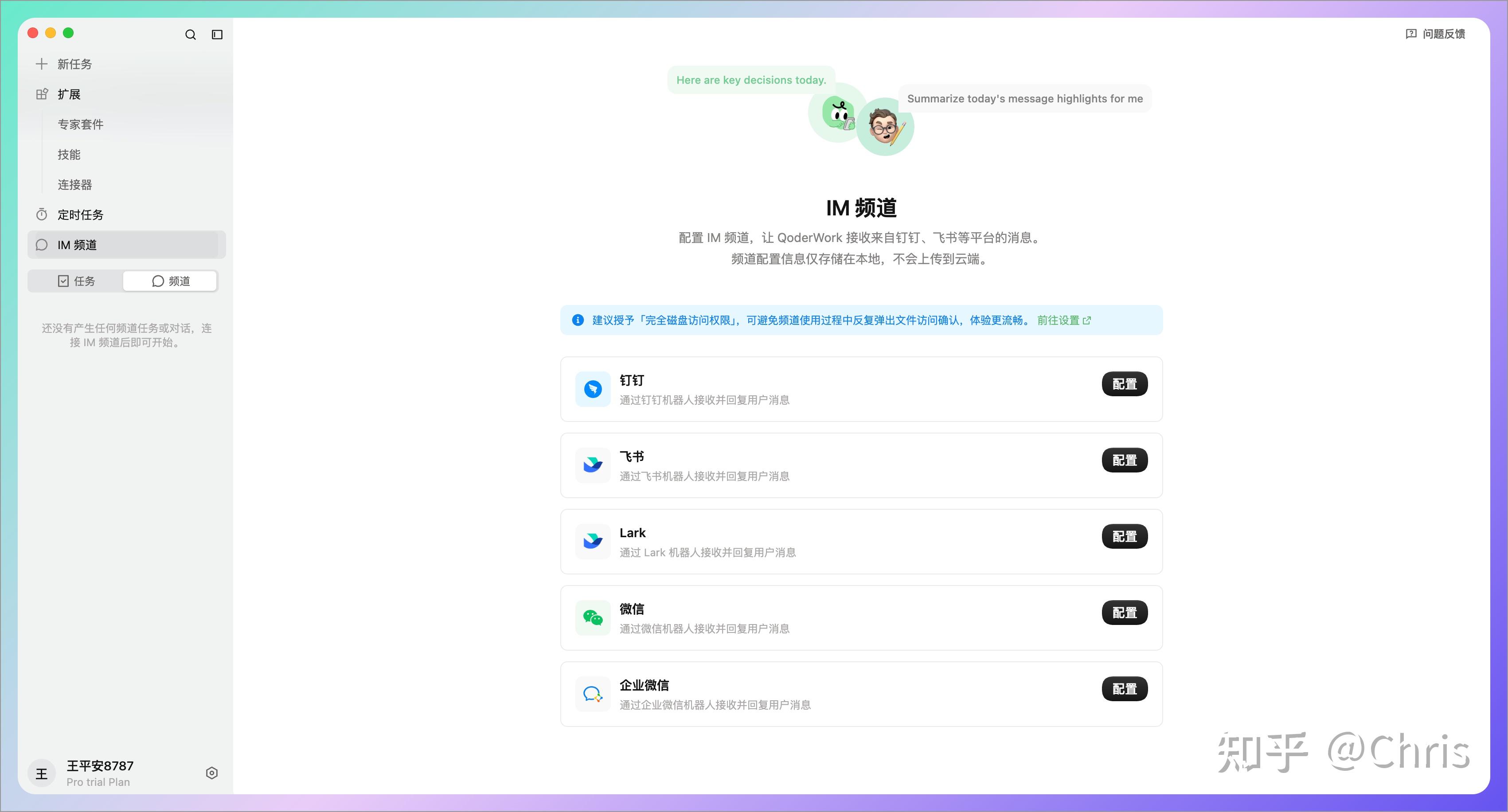Click the text 通过钉钉机器人接收并回复用户消息

coord(704,400)
